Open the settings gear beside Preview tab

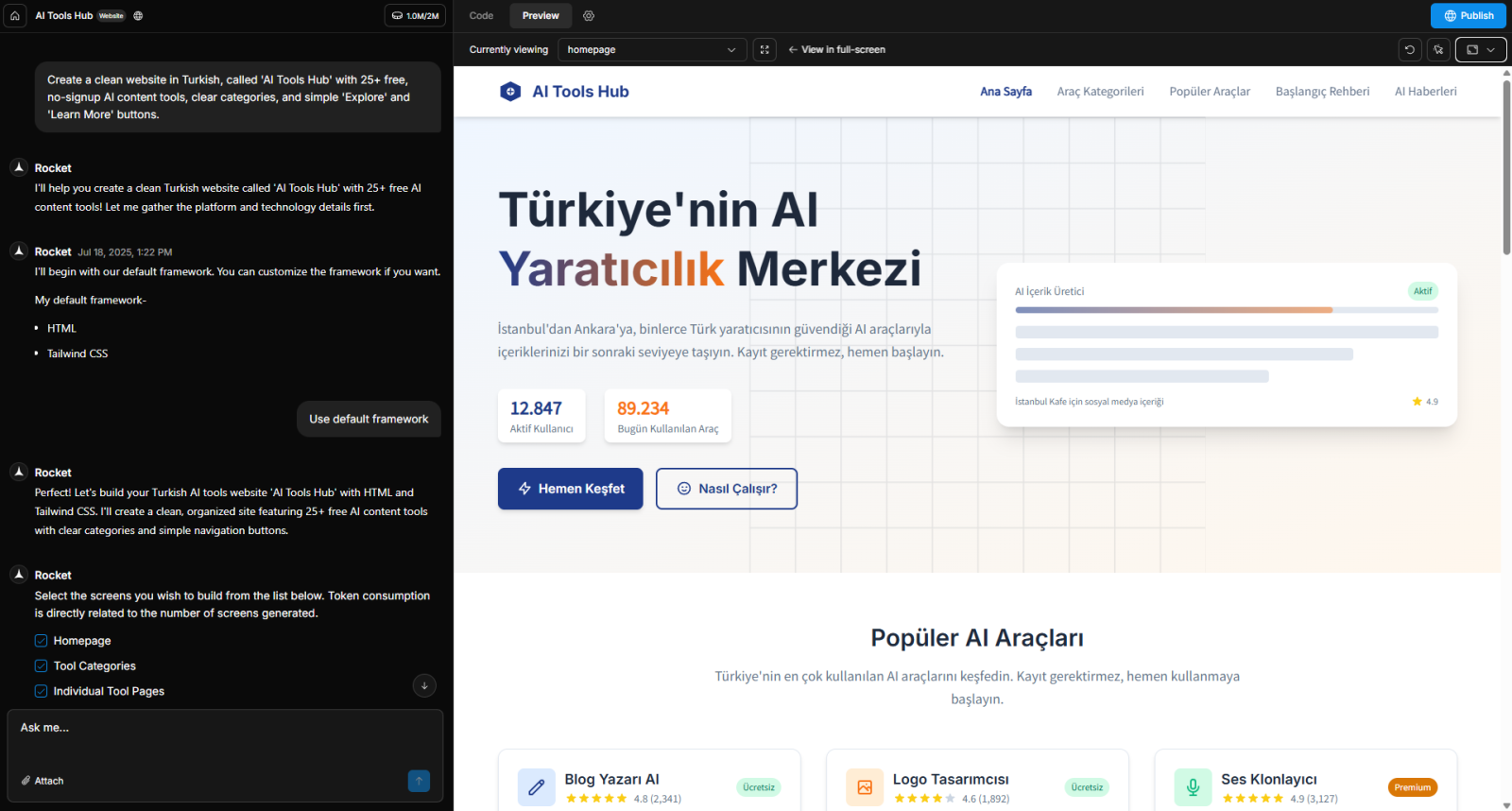point(589,16)
